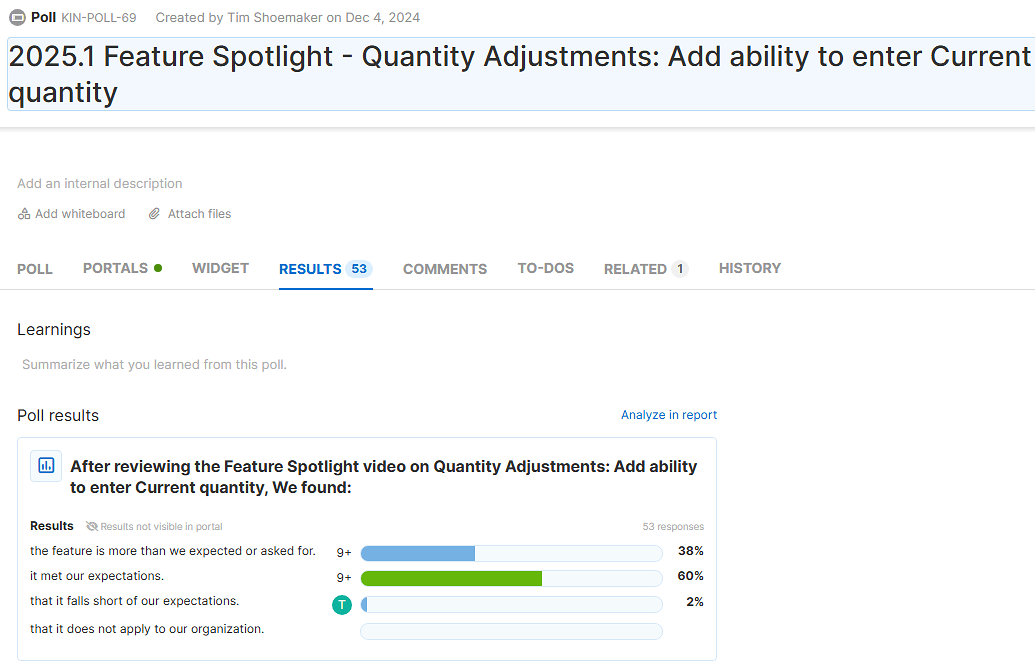Toggle 'Results not visible in portal' eye icon

point(91,525)
